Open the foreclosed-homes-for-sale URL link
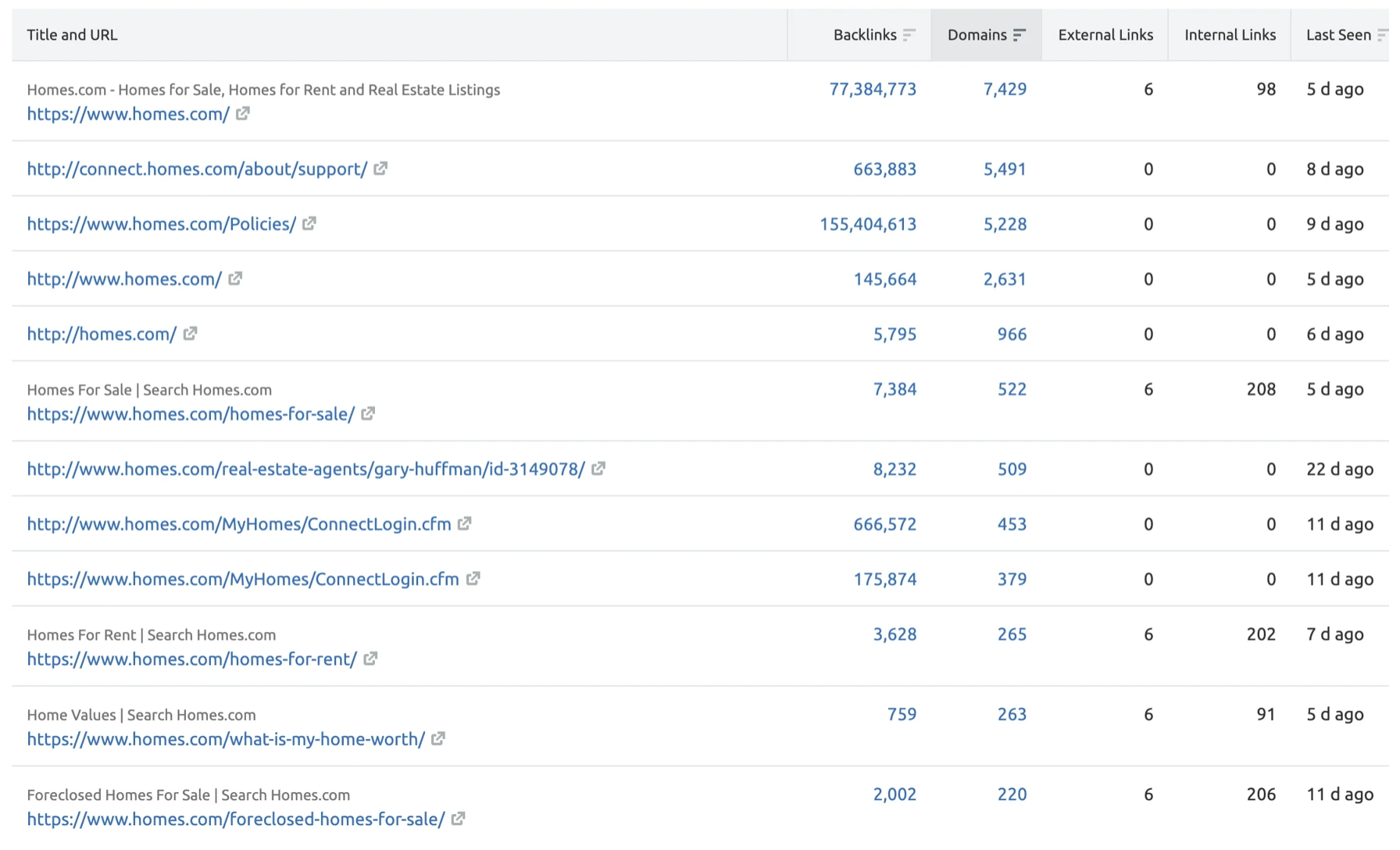The height and width of the screenshot is (850, 1400). click(x=236, y=819)
